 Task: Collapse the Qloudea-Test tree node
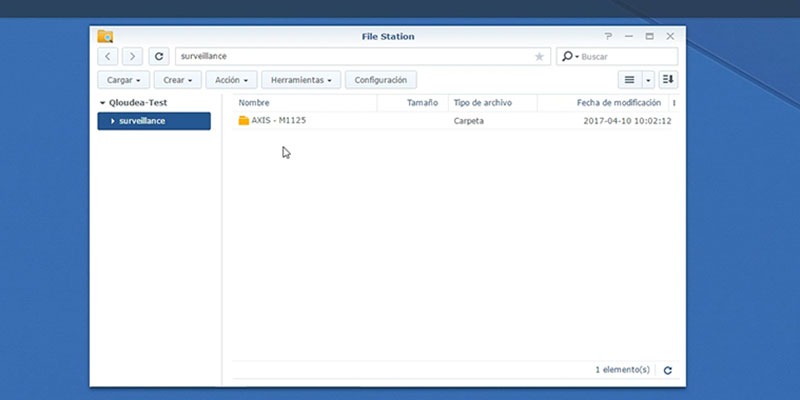(x=103, y=103)
